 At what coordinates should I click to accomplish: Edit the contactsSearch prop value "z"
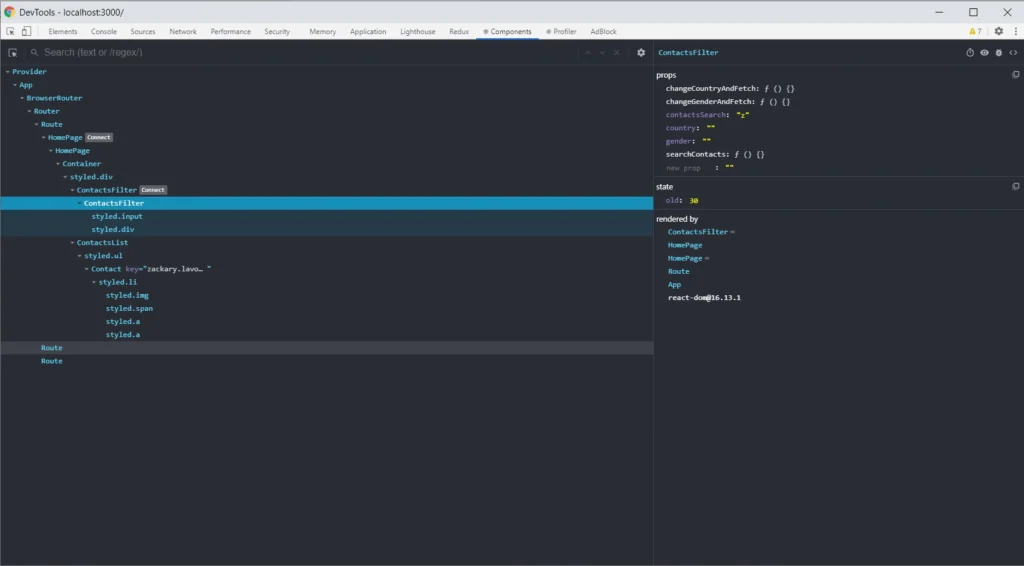(x=743, y=115)
